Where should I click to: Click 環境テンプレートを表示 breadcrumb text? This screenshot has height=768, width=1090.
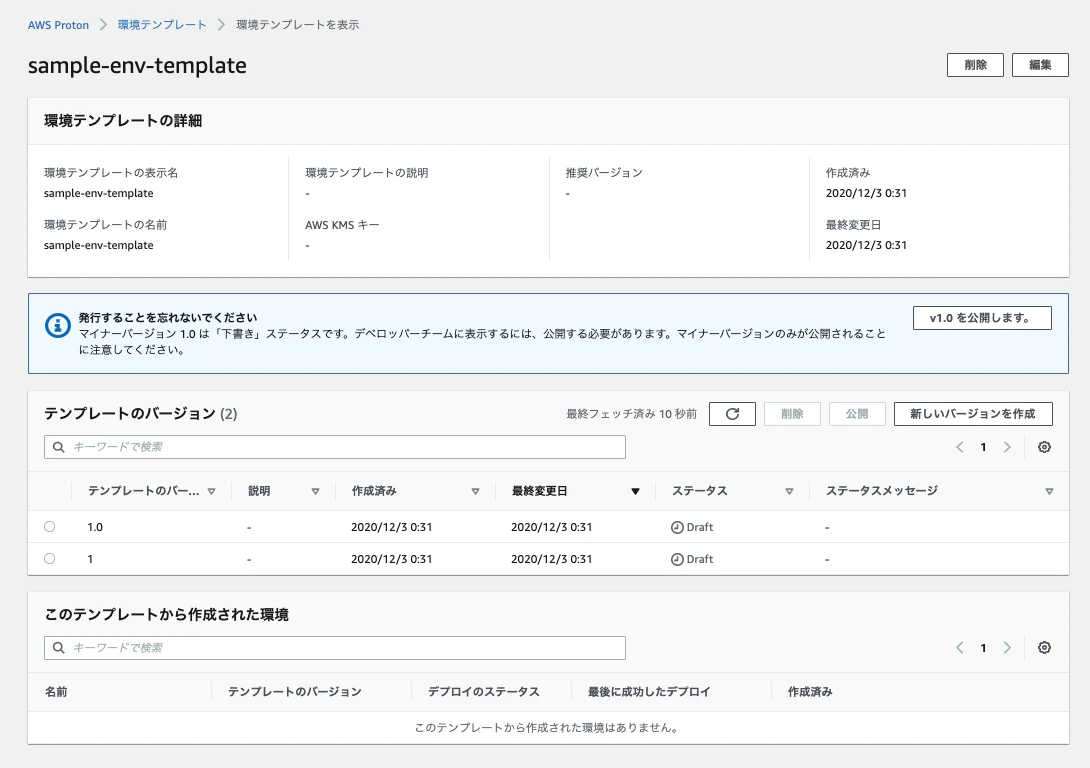pyautogui.click(x=298, y=25)
